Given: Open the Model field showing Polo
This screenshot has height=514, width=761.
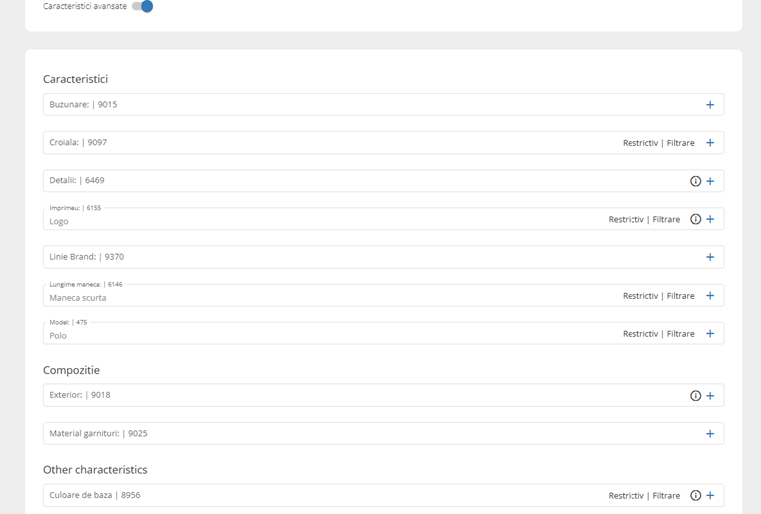Looking at the screenshot, I should pos(300,335).
